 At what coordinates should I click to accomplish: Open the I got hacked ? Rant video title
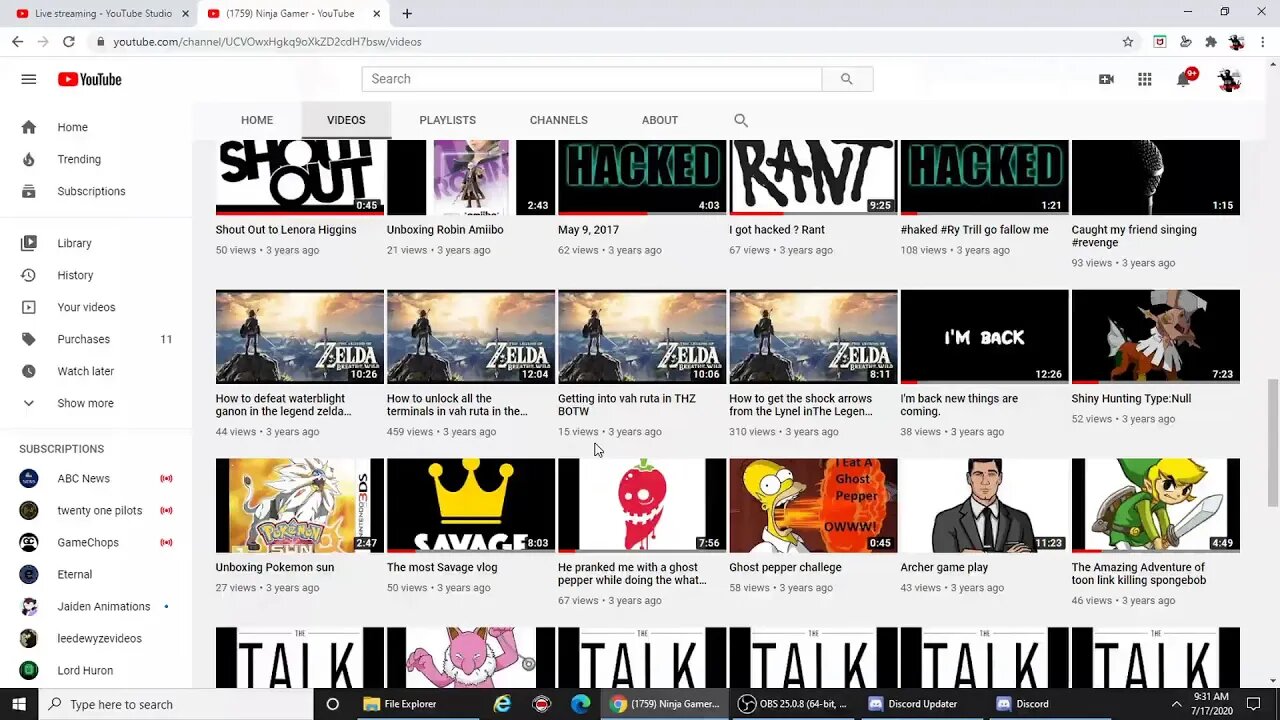(777, 230)
